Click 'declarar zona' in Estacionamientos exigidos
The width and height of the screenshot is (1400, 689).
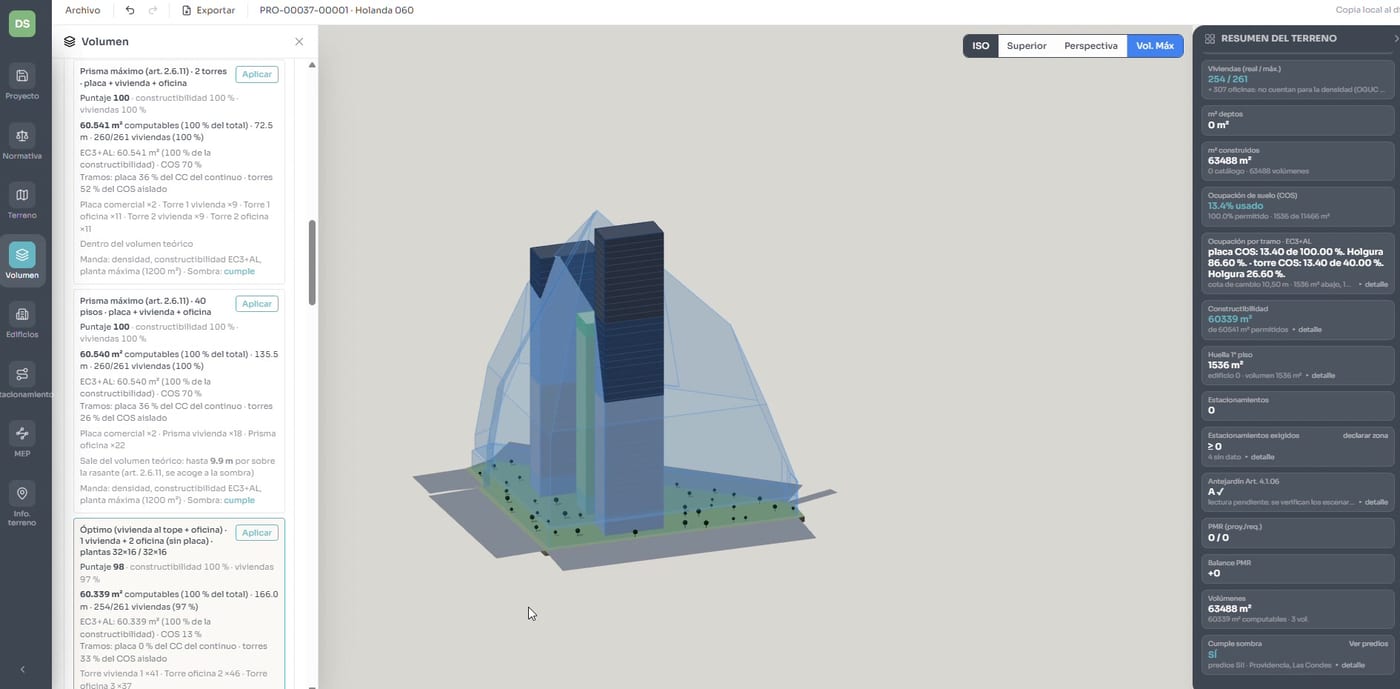[x=1365, y=435]
